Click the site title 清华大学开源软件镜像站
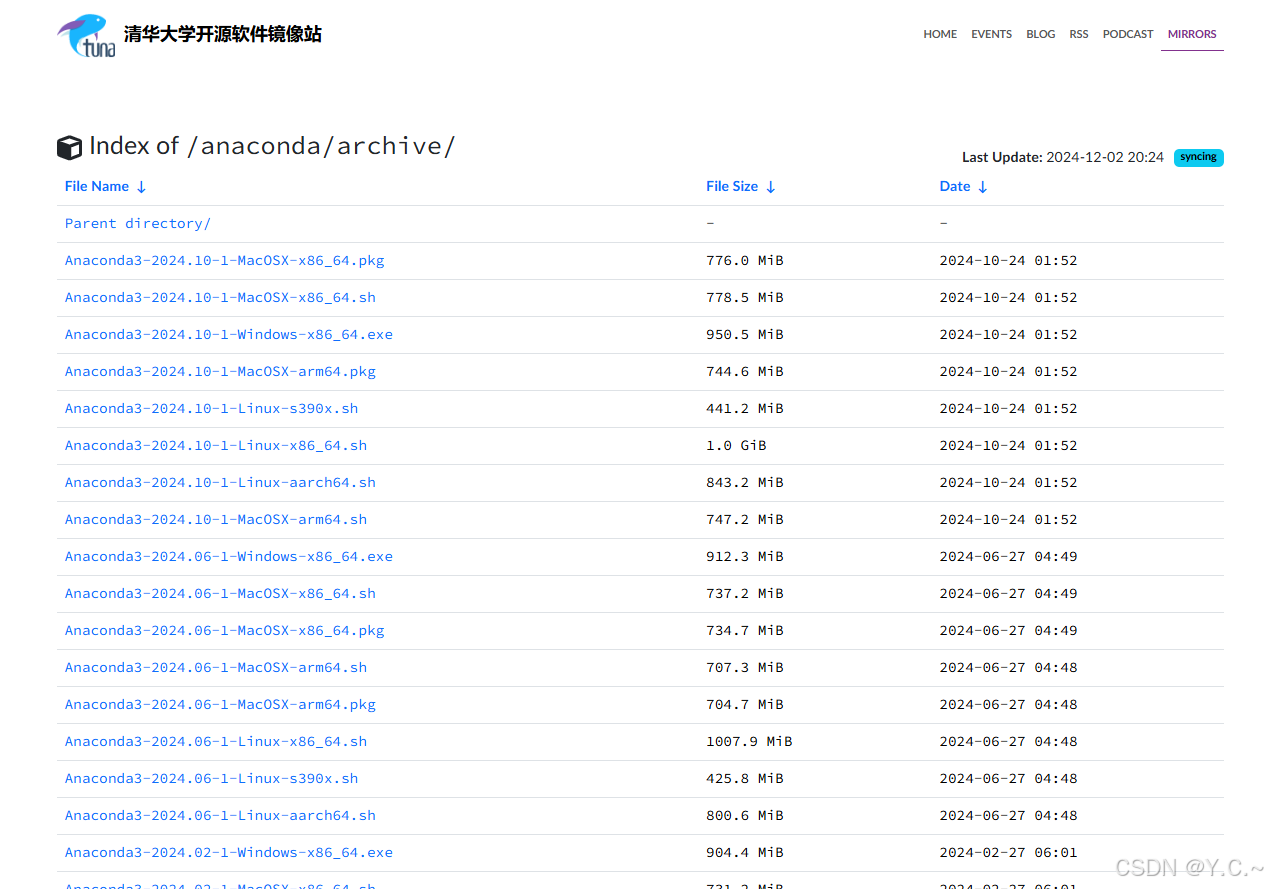Image resolution: width=1268 pixels, height=889 pixels. [223, 34]
